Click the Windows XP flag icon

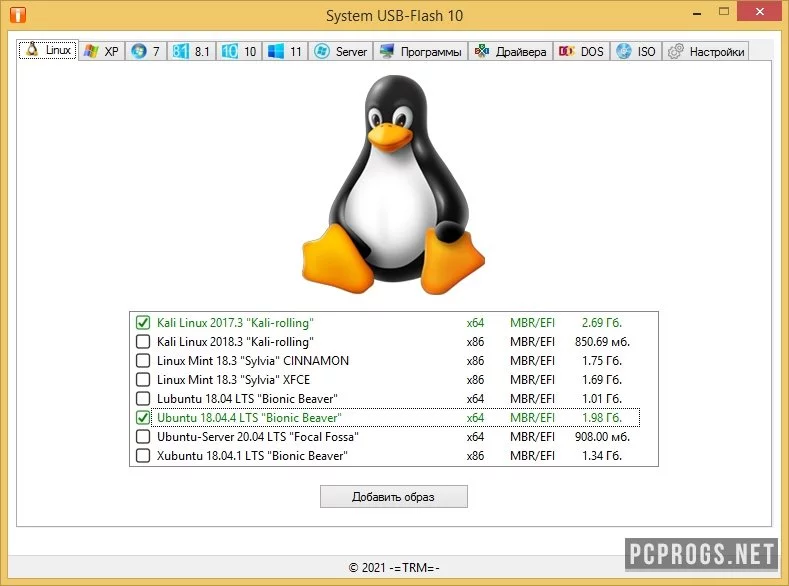click(x=91, y=51)
